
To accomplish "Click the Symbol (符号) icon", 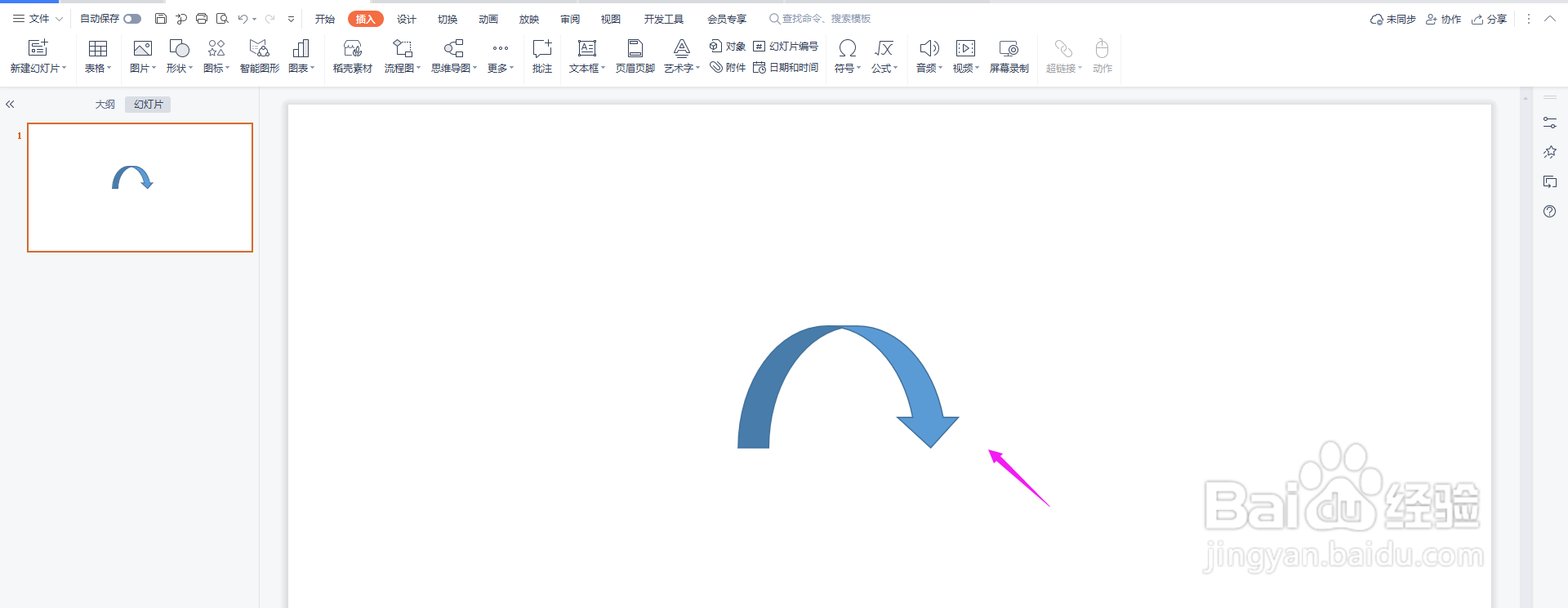I will point(848,48).
